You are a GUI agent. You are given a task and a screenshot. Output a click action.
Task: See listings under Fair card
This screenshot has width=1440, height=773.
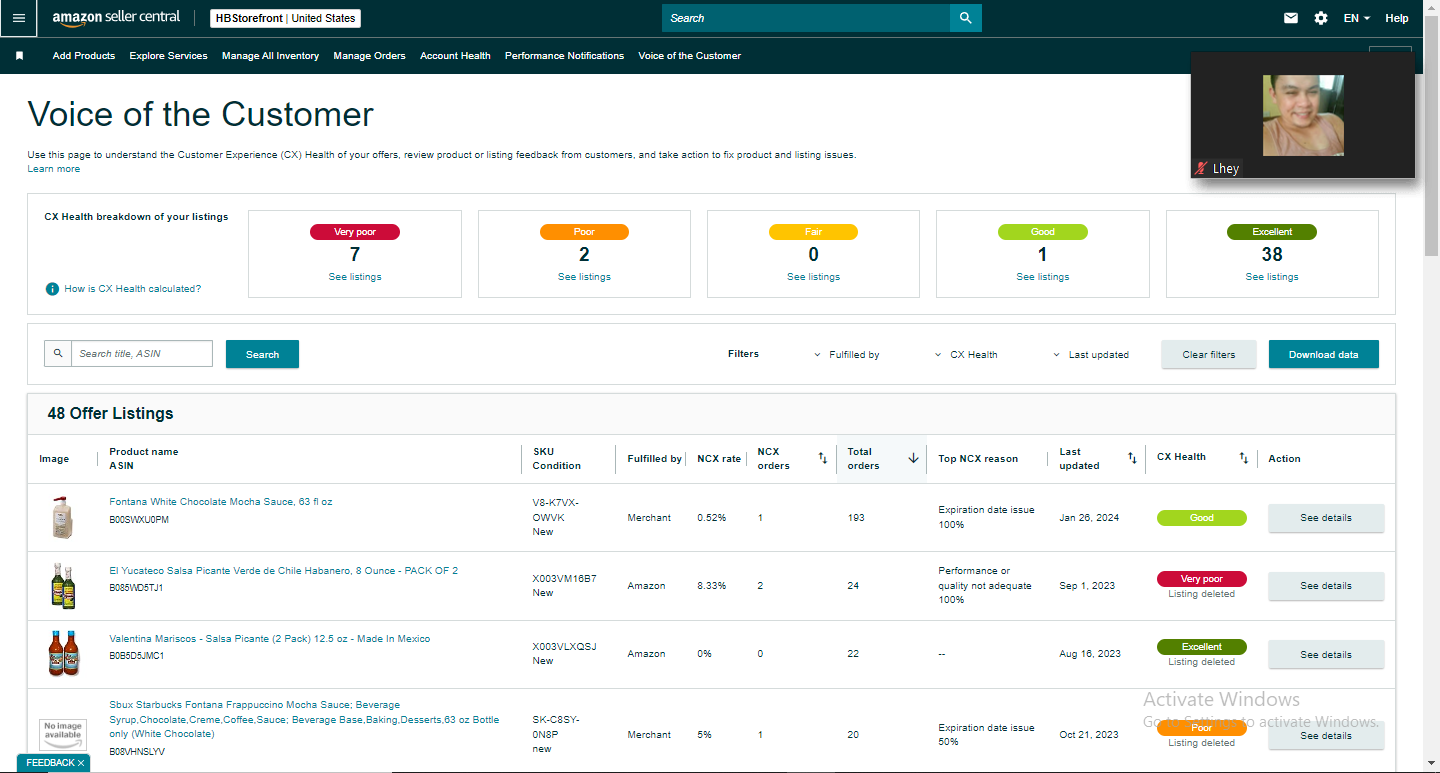click(813, 277)
